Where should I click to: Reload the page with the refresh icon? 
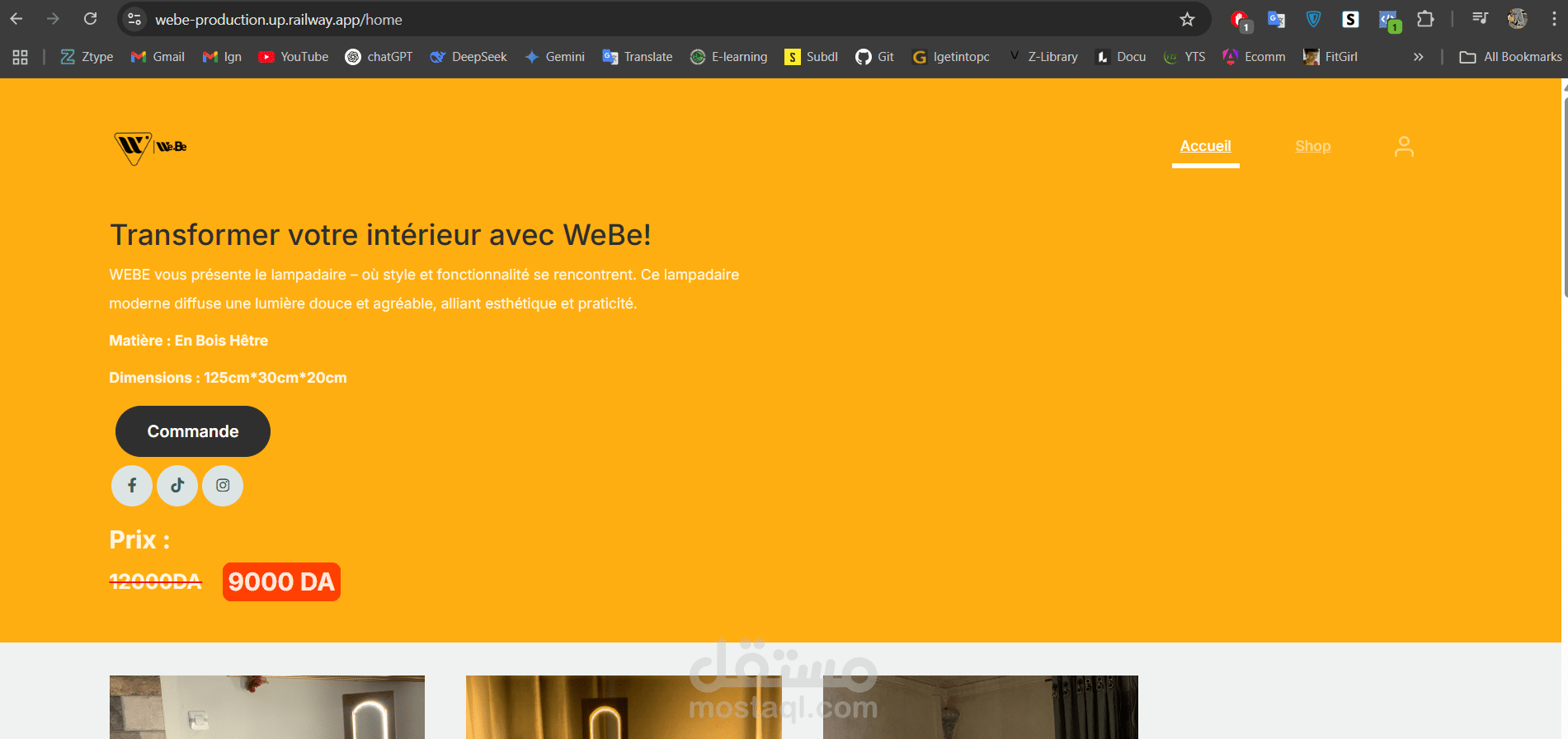coord(91,19)
